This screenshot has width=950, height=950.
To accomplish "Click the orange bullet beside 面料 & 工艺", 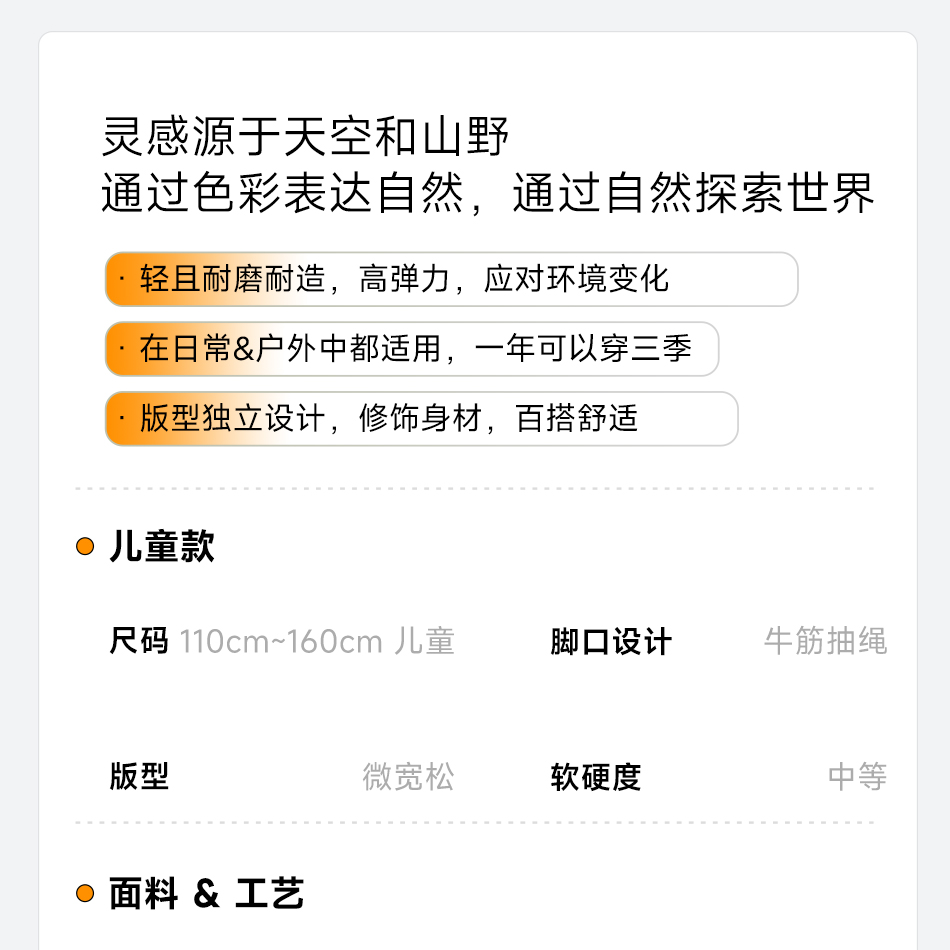I will coord(85,893).
